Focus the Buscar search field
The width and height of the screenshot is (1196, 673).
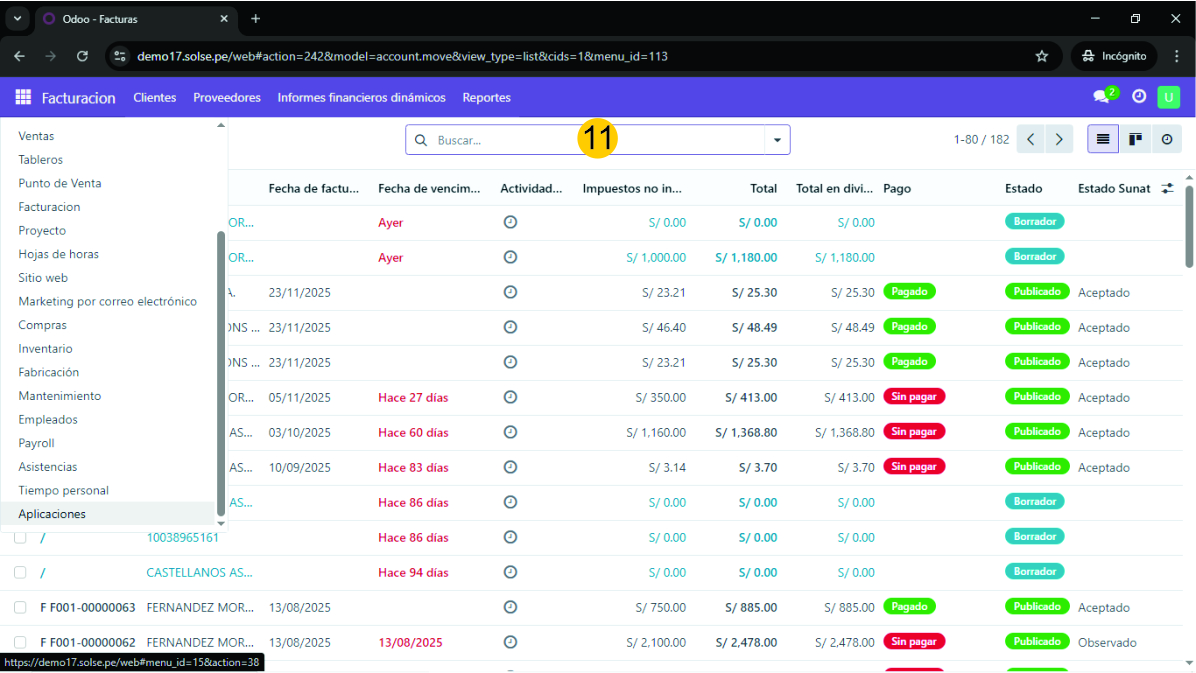pyautogui.click(x=595, y=140)
